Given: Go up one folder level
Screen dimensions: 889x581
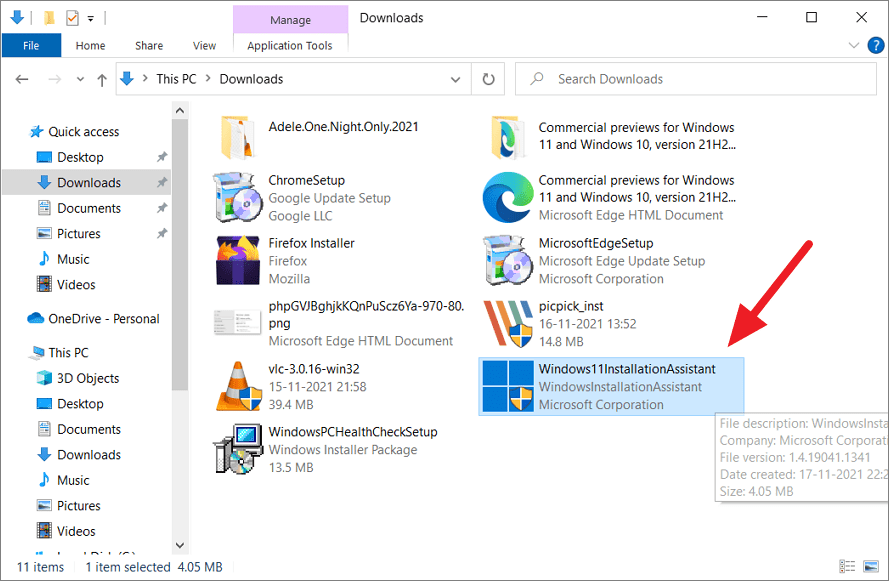Looking at the screenshot, I should [x=102, y=80].
